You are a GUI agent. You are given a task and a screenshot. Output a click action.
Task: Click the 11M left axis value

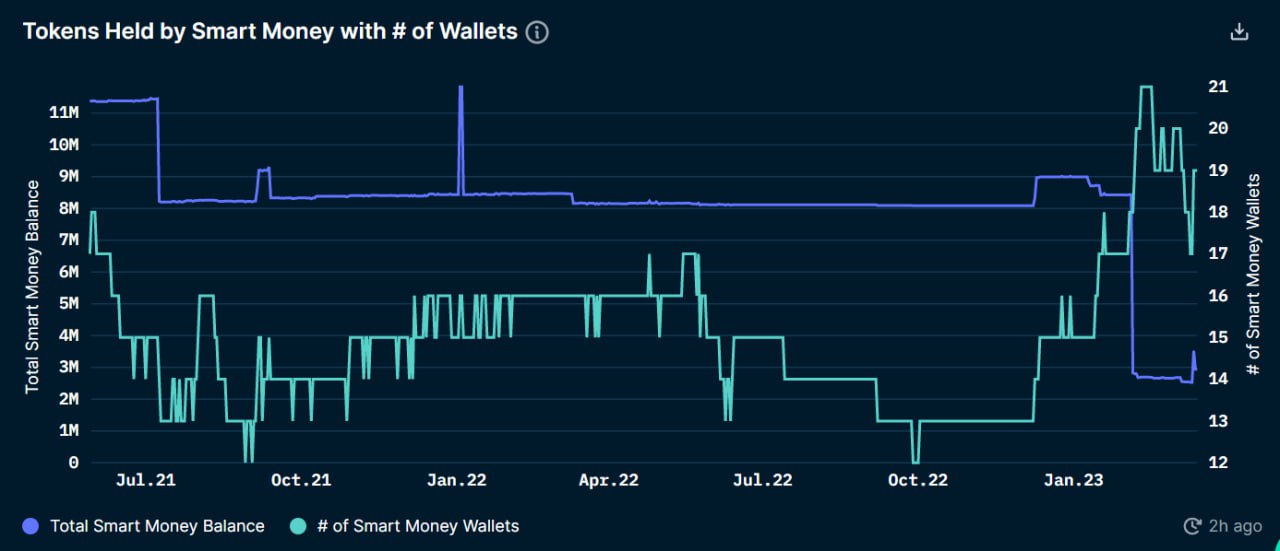[x=63, y=113]
